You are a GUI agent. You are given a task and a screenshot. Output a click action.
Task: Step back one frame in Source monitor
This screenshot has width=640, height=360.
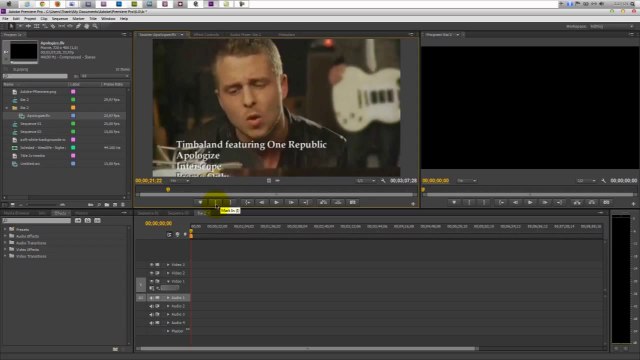(x=262, y=202)
